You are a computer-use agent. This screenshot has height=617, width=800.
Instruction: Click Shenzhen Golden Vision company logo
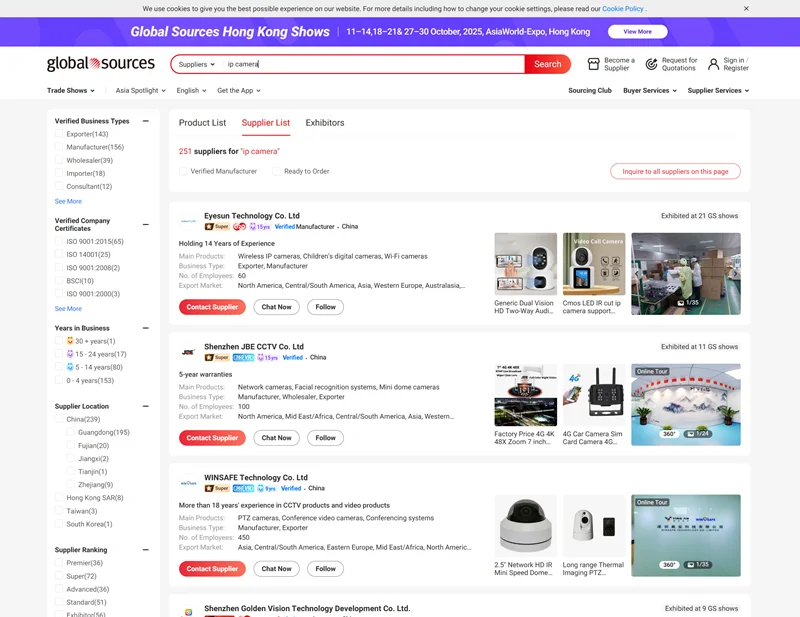click(188, 612)
